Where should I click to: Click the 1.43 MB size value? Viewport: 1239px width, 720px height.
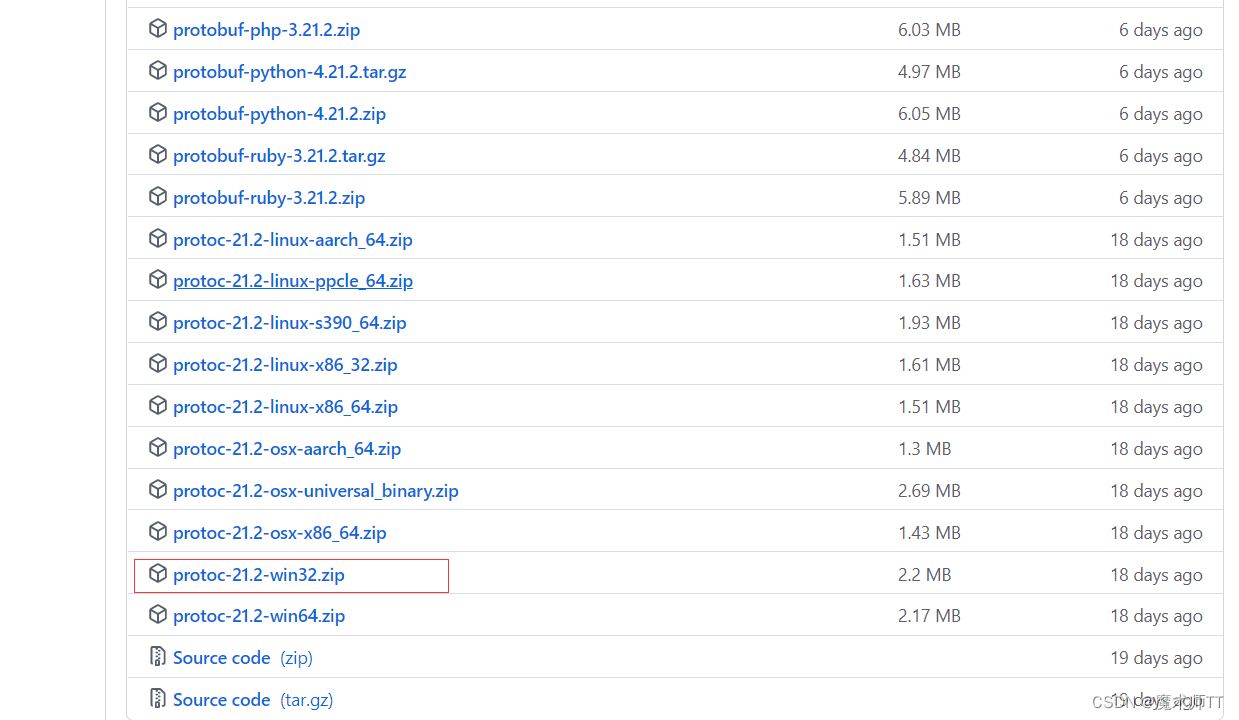click(x=929, y=533)
